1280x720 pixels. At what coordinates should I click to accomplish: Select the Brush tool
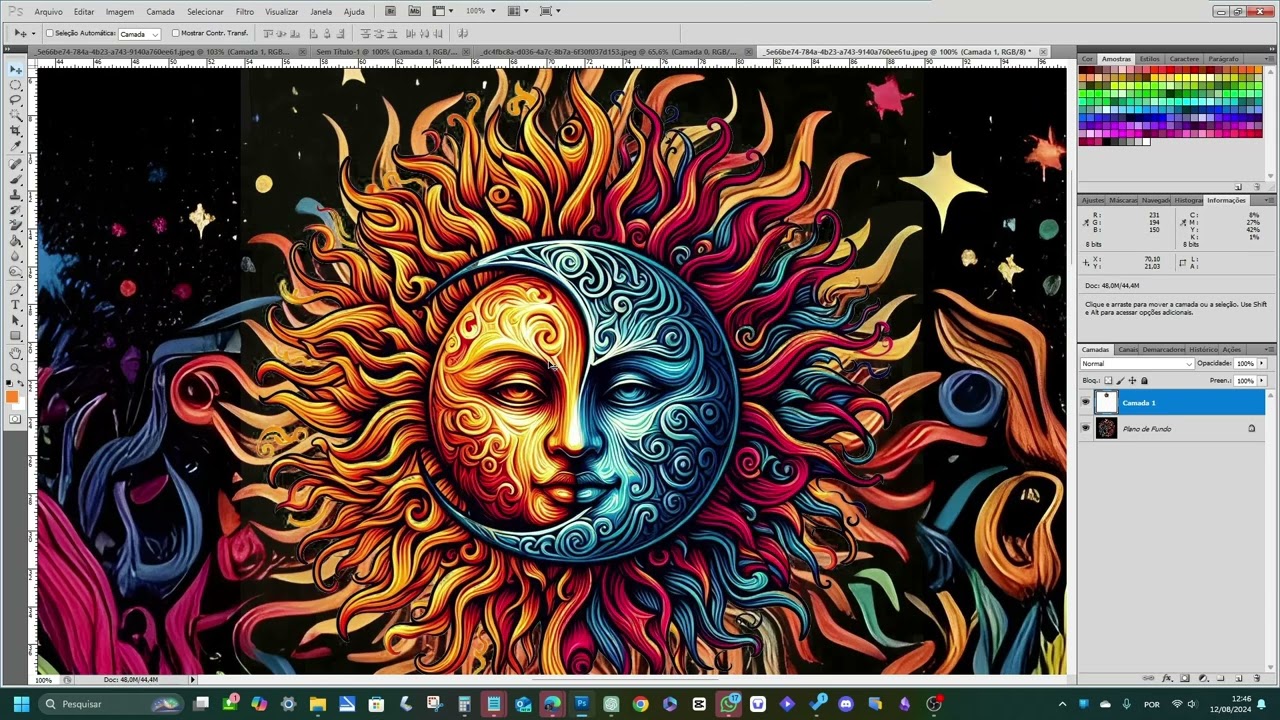tap(16, 178)
